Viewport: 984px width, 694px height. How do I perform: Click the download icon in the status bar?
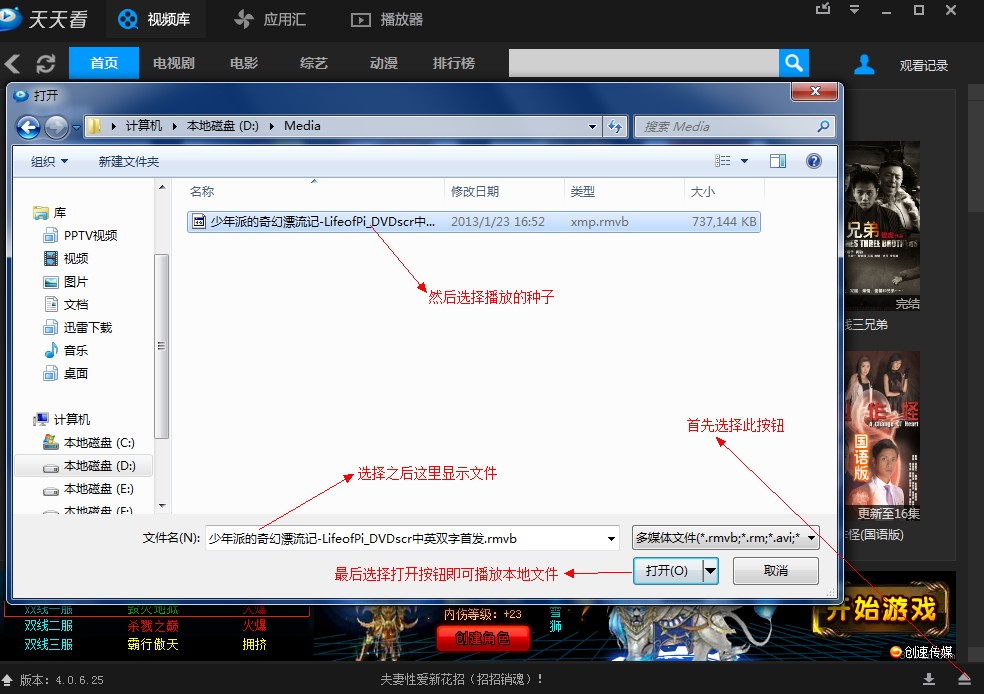(x=930, y=677)
